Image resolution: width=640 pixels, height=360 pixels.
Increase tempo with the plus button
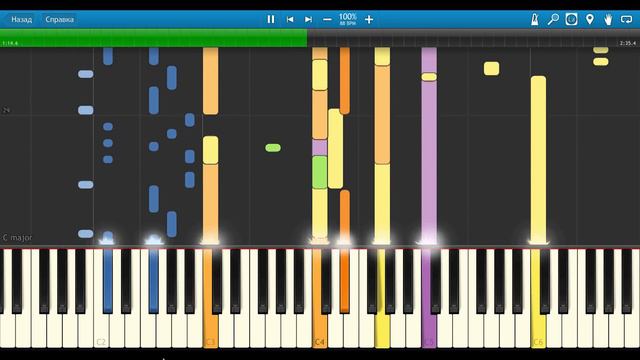click(x=369, y=19)
